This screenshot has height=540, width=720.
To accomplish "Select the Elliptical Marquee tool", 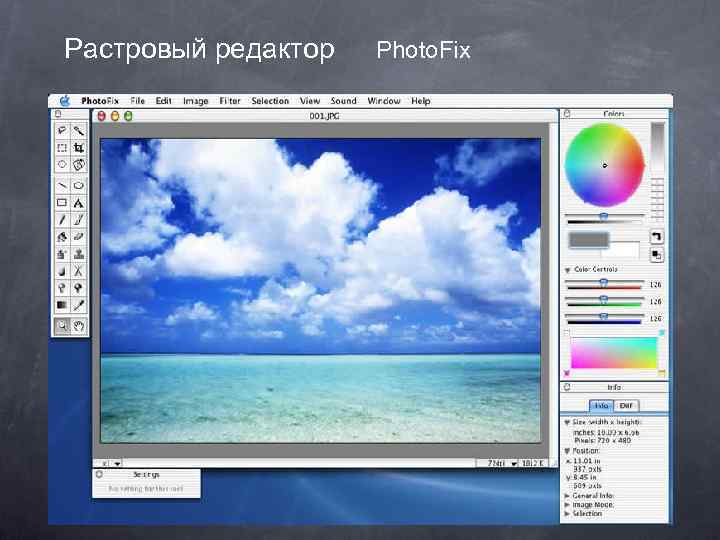I will 62,164.
